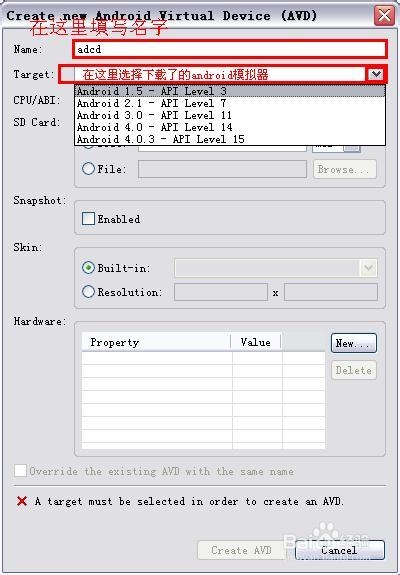Select the Resolution radio button
Viewport: 400px width, 575px height.
coord(88,292)
